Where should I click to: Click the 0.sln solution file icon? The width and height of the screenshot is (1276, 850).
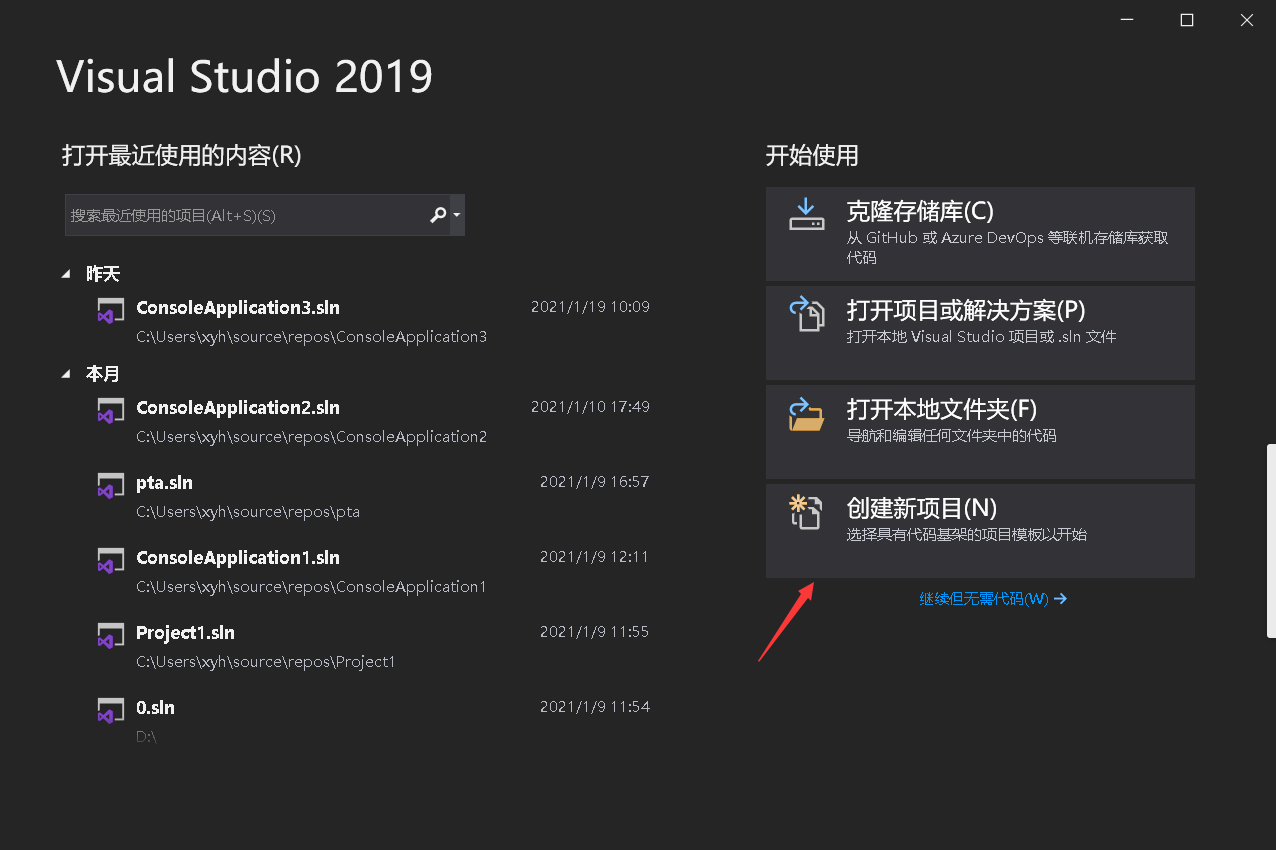110,710
